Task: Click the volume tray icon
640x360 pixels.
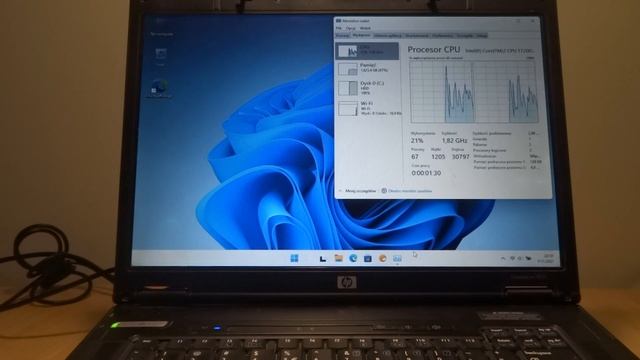Action: [520, 258]
